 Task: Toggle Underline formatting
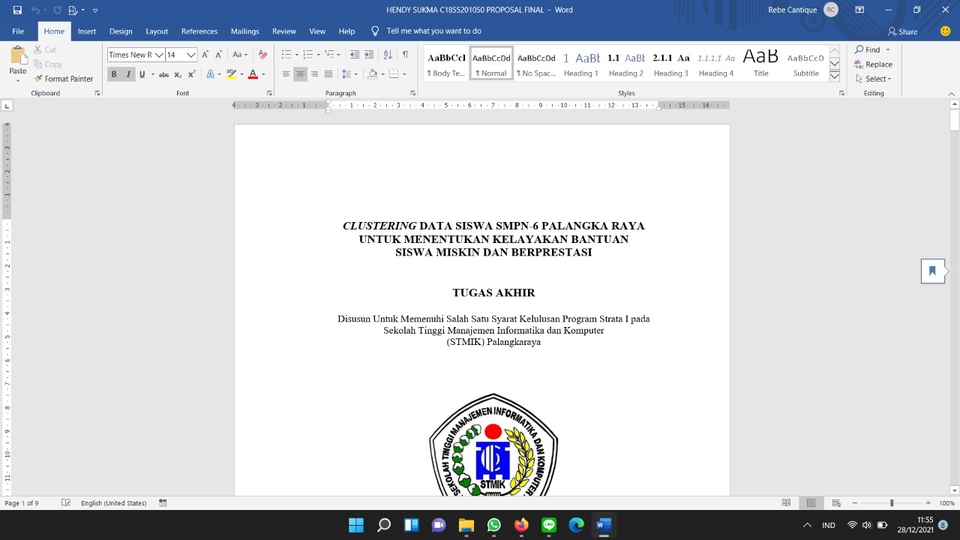point(142,74)
